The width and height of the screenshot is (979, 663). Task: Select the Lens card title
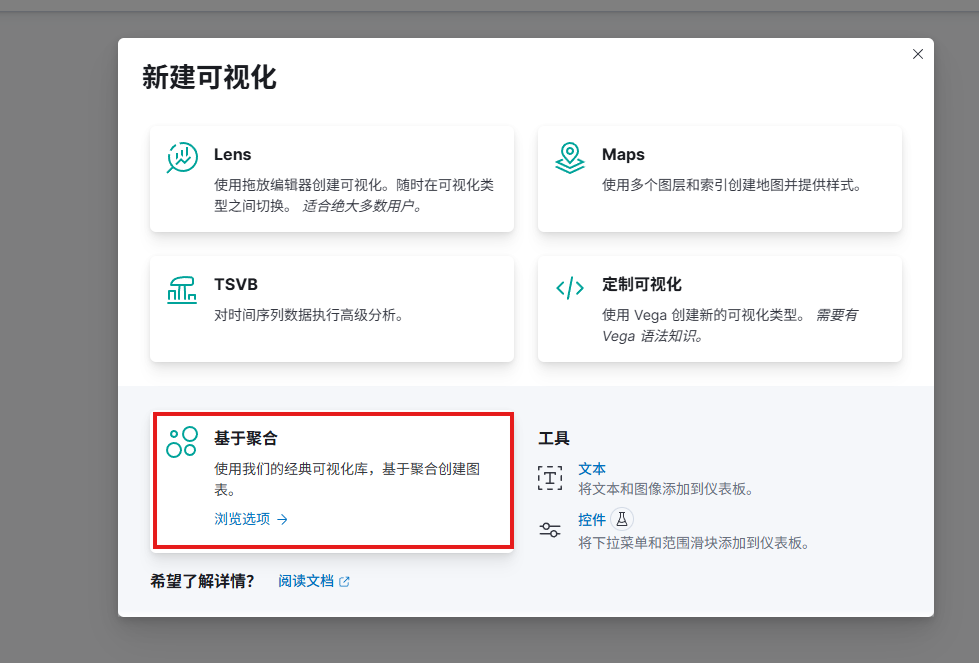pyautogui.click(x=232, y=155)
